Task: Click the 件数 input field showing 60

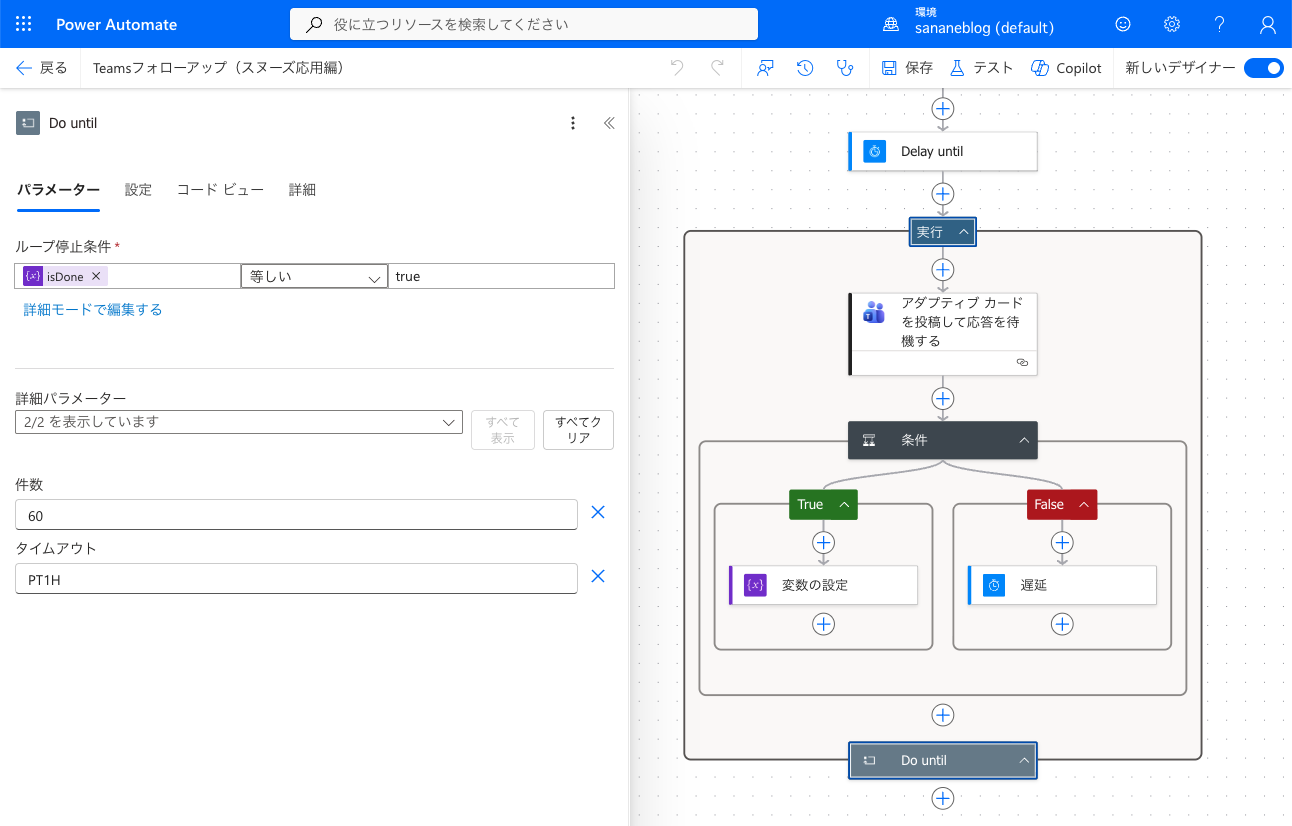Action: [296, 515]
